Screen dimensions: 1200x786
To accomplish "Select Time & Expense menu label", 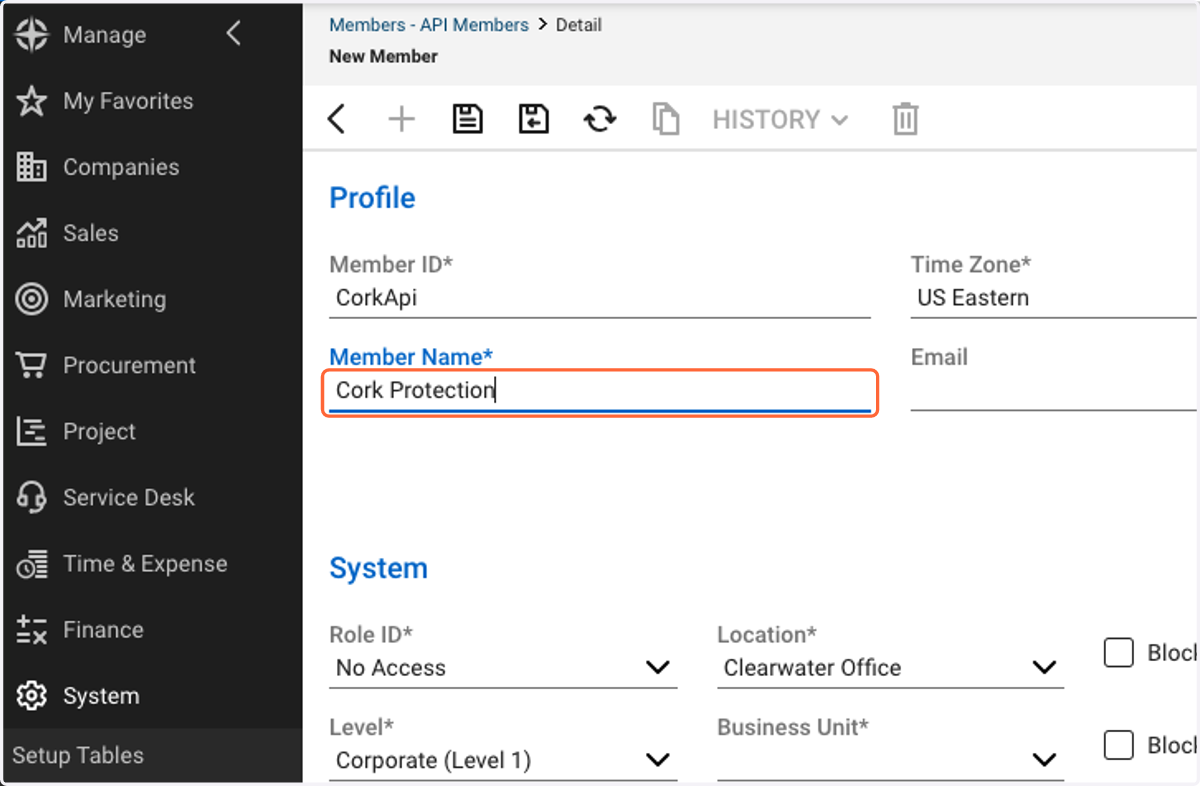I will [145, 563].
